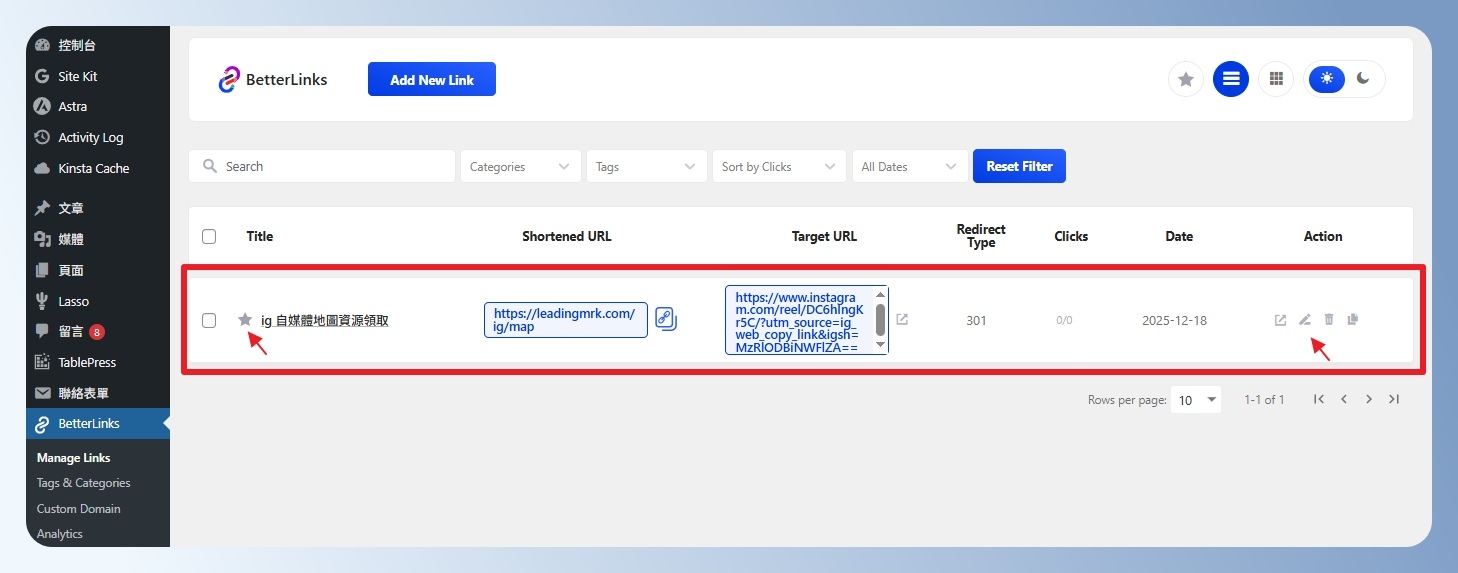Screen dimensions: 1458x573
Task: Check the select-all checkbox in table header
Action: click(x=209, y=237)
